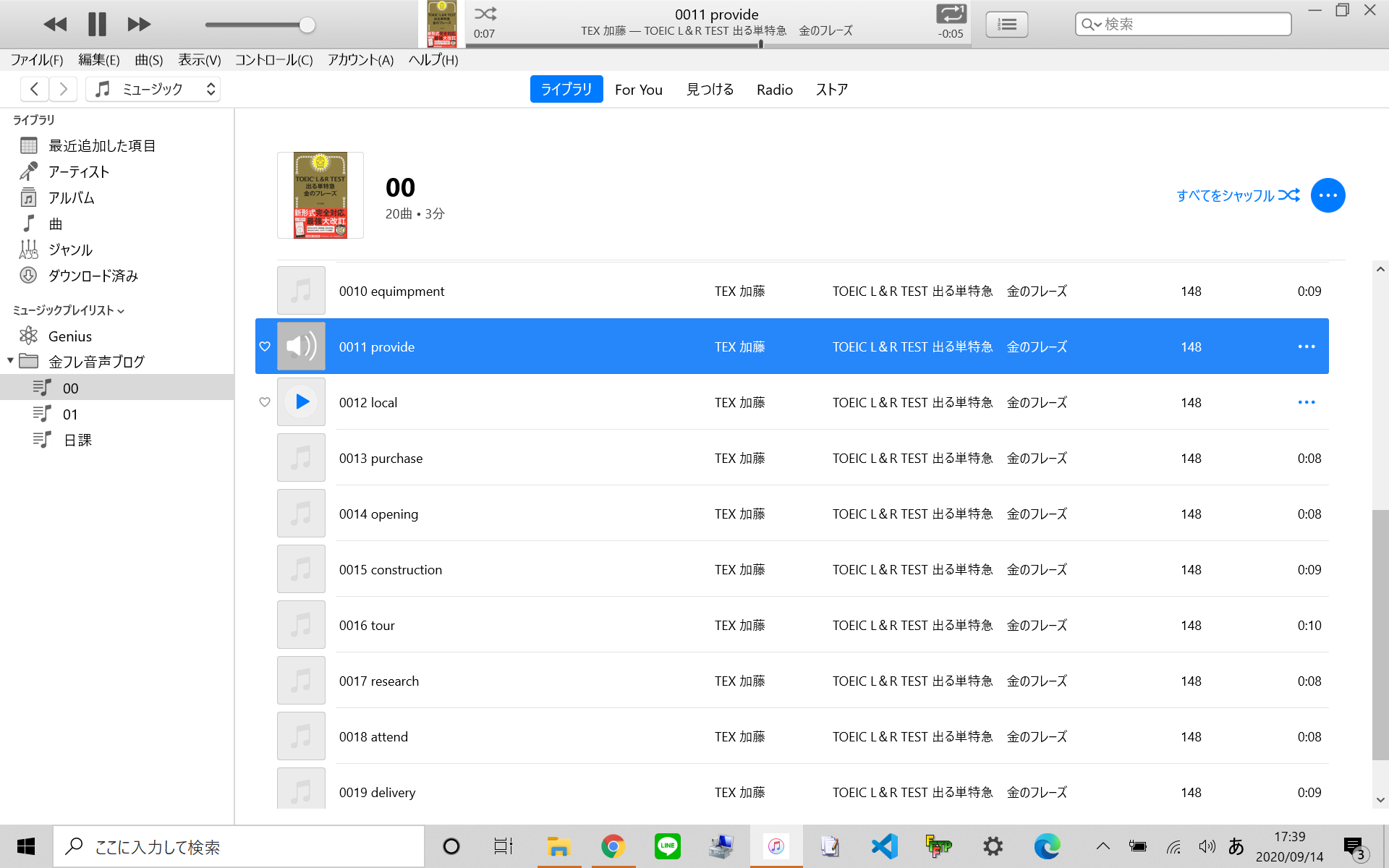Click the track list vertical scrollbar
The height and width of the screenshot is (868, 1389).
click(x=1380, y=635)
